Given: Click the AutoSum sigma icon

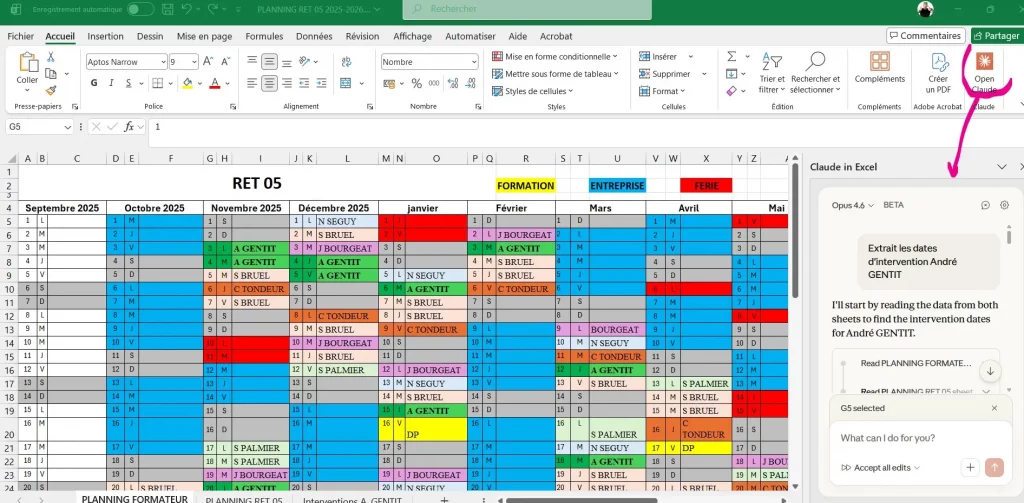Looking at the screenshot, I should (731, 57).
